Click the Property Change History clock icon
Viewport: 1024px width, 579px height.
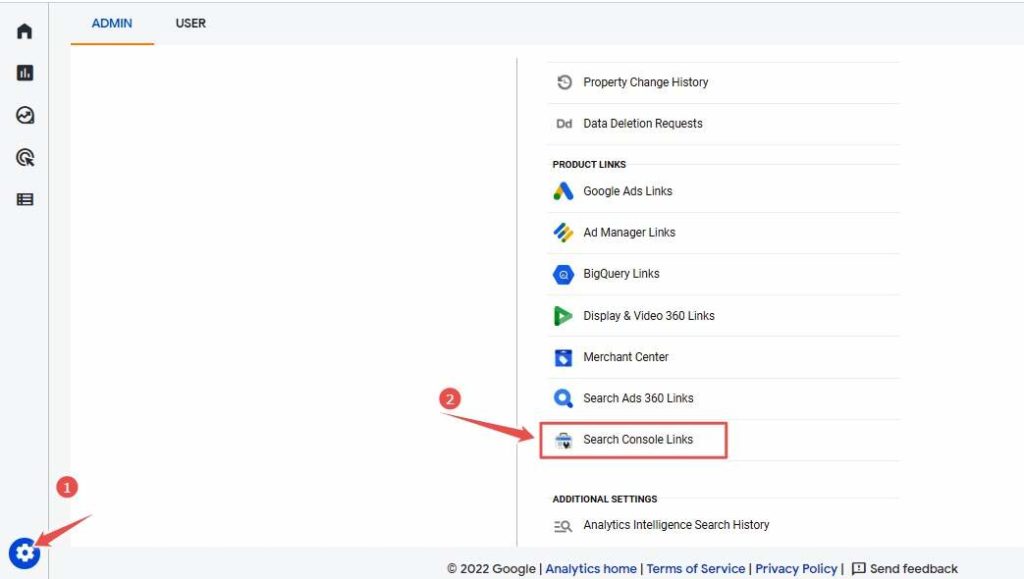(x=564, y=82)
